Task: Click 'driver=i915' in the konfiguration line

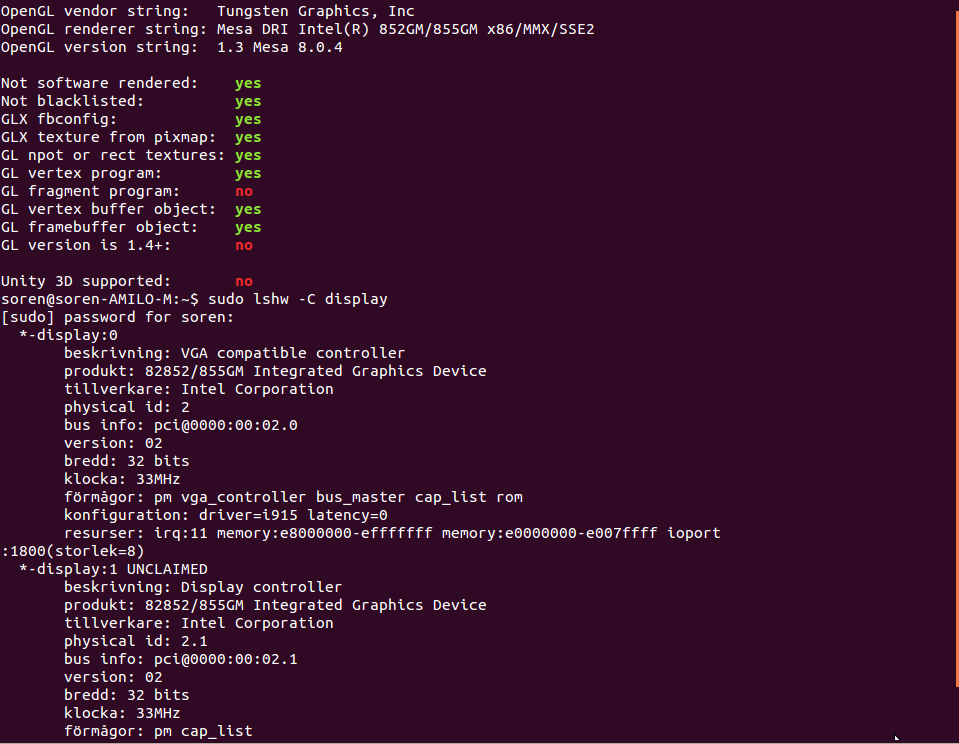Action: [248, 515]
